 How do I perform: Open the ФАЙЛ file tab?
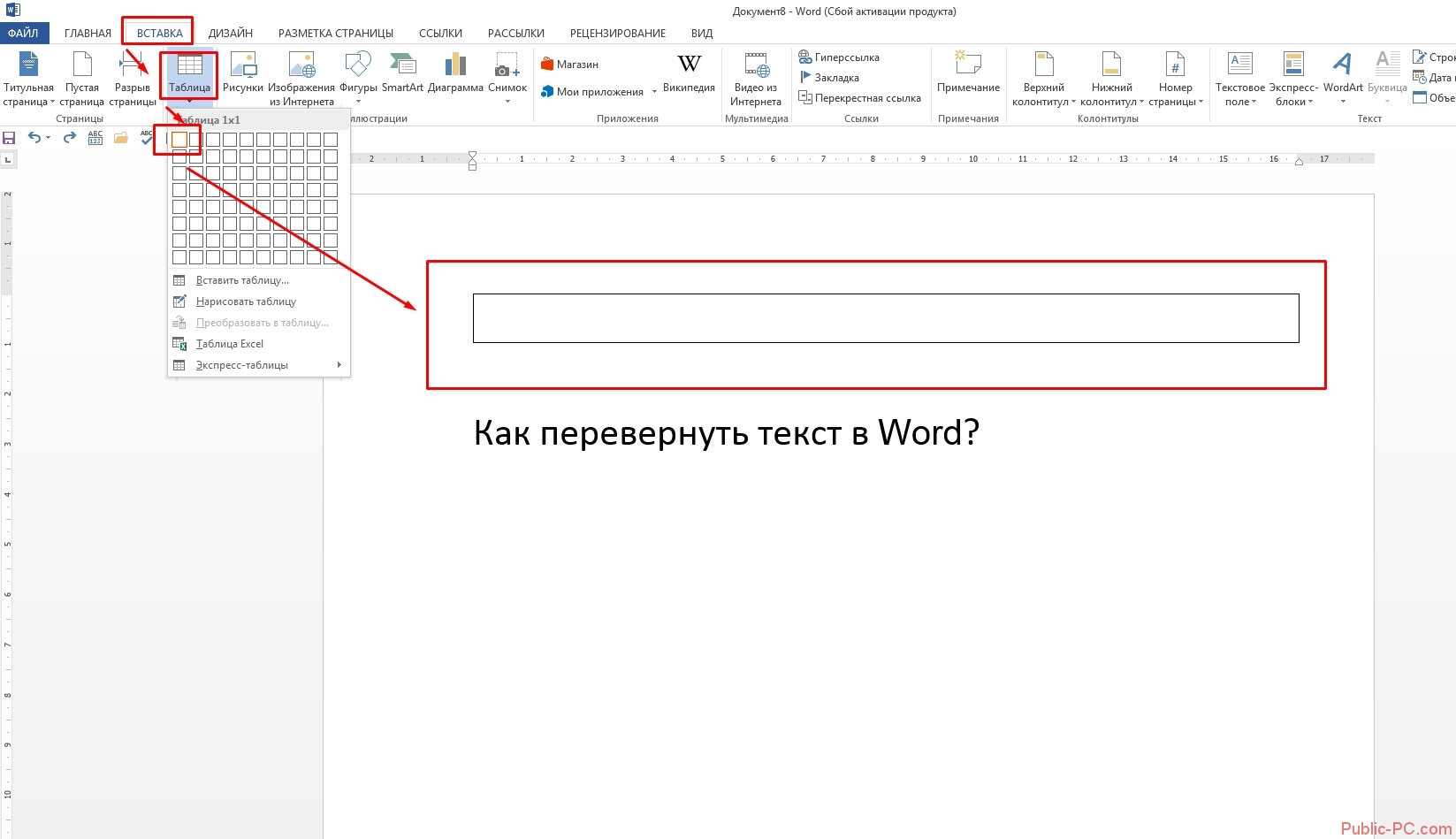[23, 34]
